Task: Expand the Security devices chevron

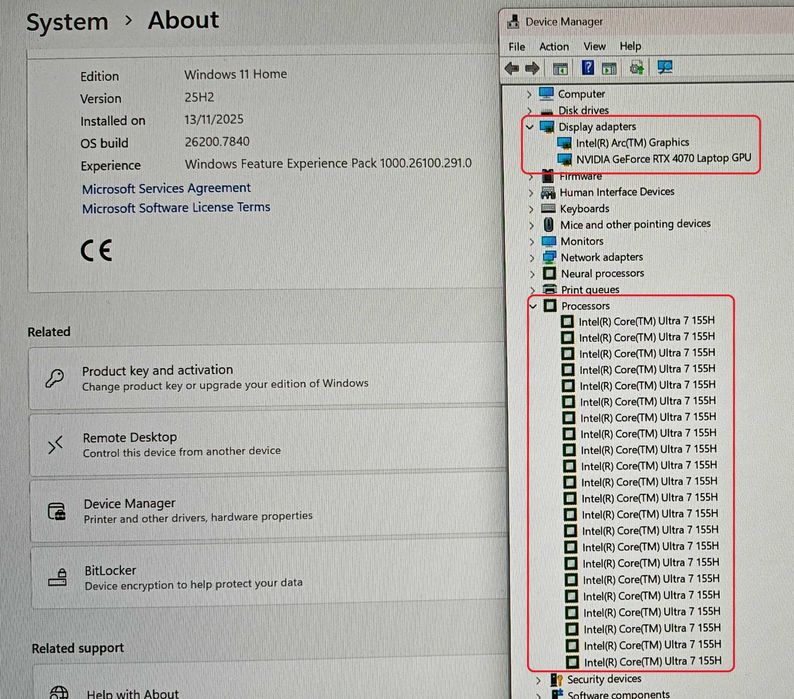Action: (x=538, y=680)
